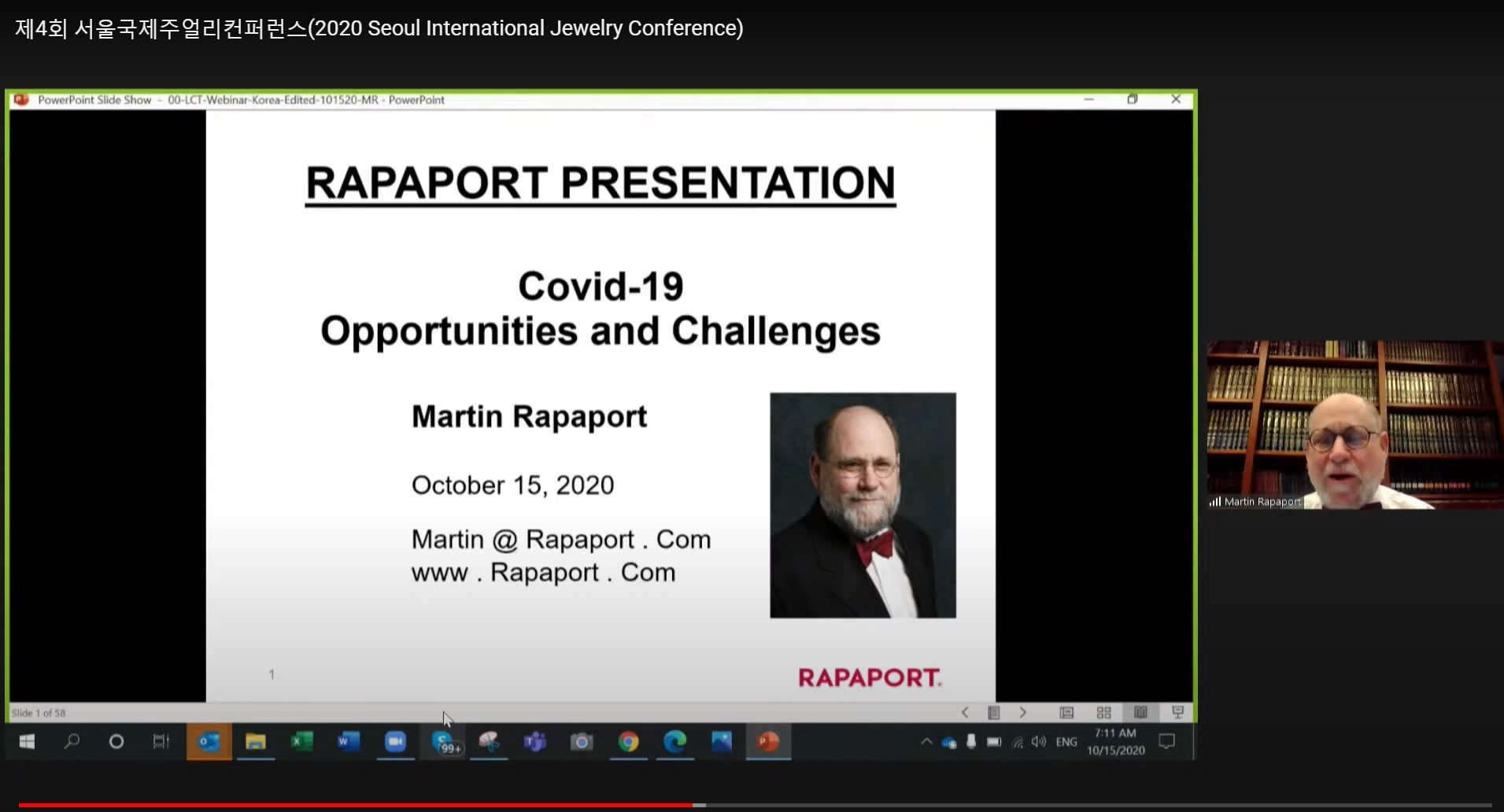Screen dimensions: 1504x812
Task: Switch to Normal view in status bar
Action: pos(1066,713)
